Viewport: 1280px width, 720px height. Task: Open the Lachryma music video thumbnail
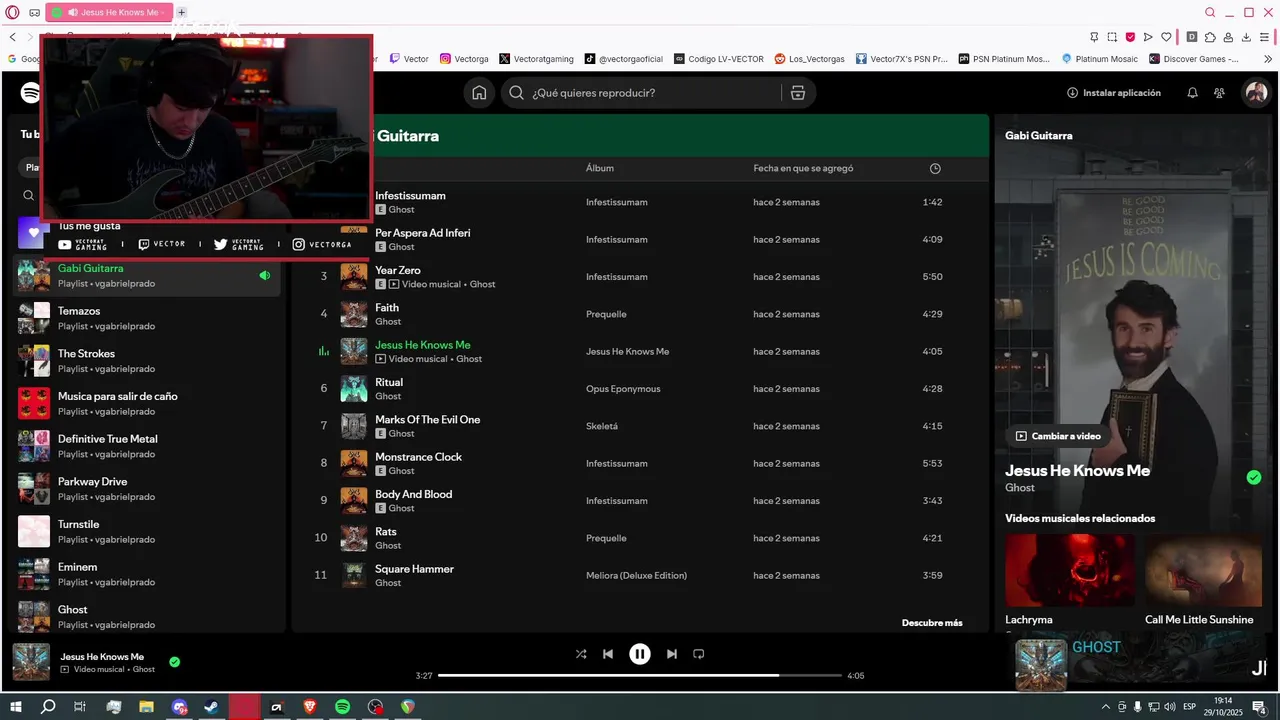[x=1070, y=570]
